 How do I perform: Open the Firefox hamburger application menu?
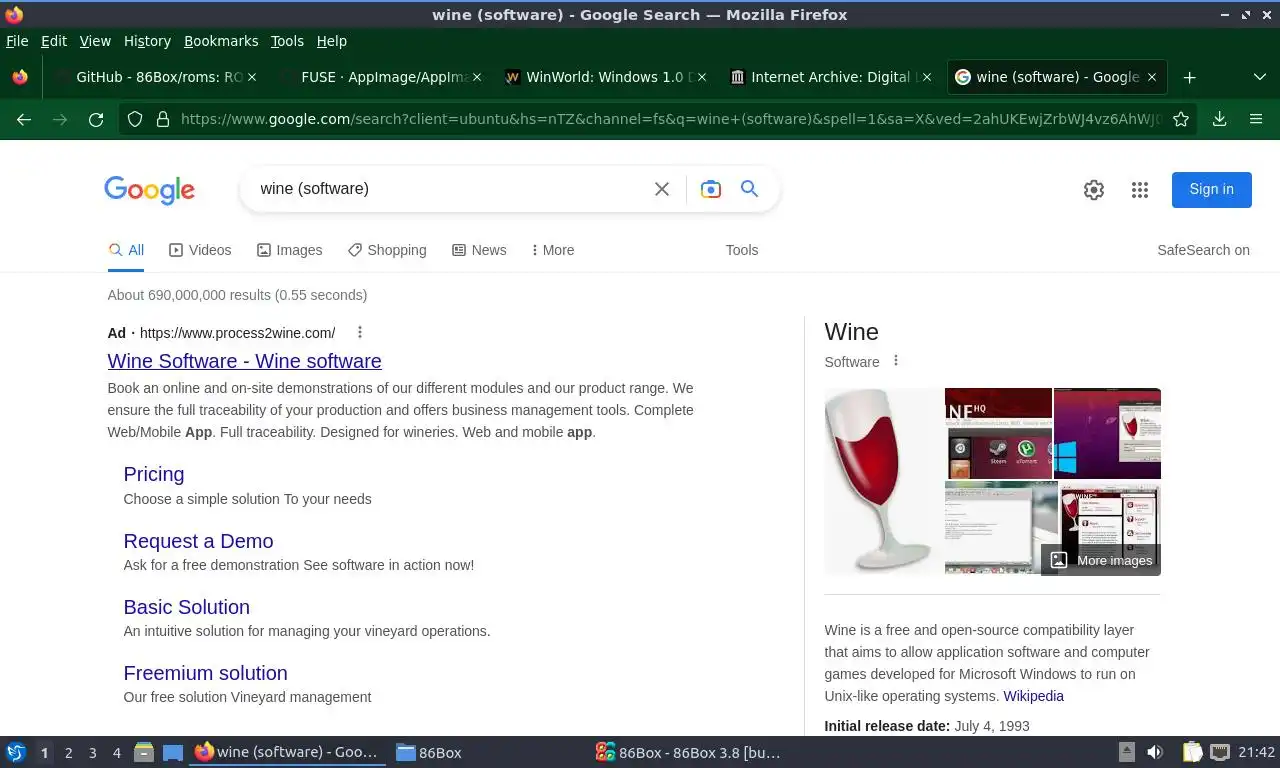[x=1256, y=119]
